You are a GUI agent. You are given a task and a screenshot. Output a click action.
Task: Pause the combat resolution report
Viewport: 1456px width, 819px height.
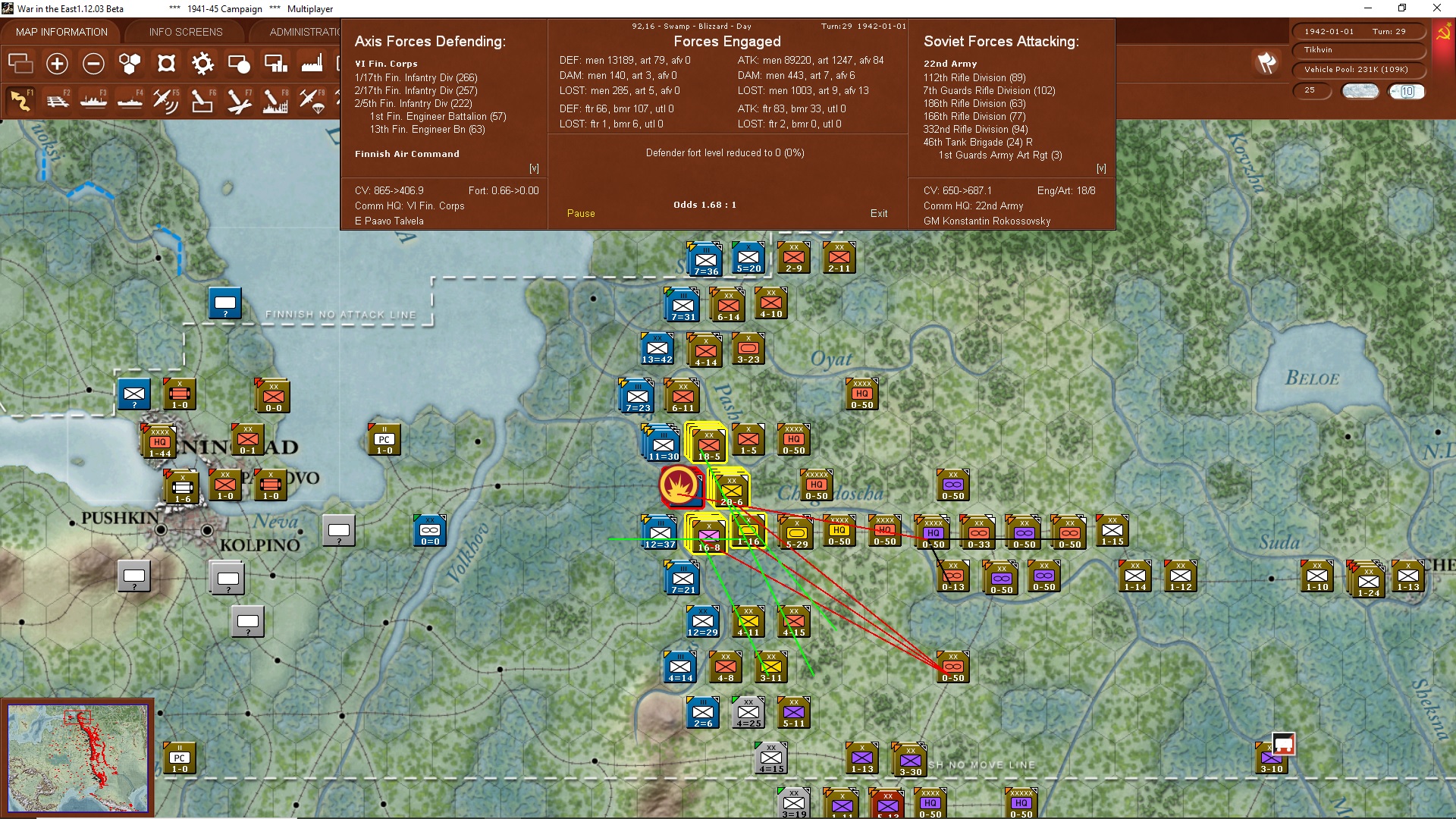tap(581, 214)
